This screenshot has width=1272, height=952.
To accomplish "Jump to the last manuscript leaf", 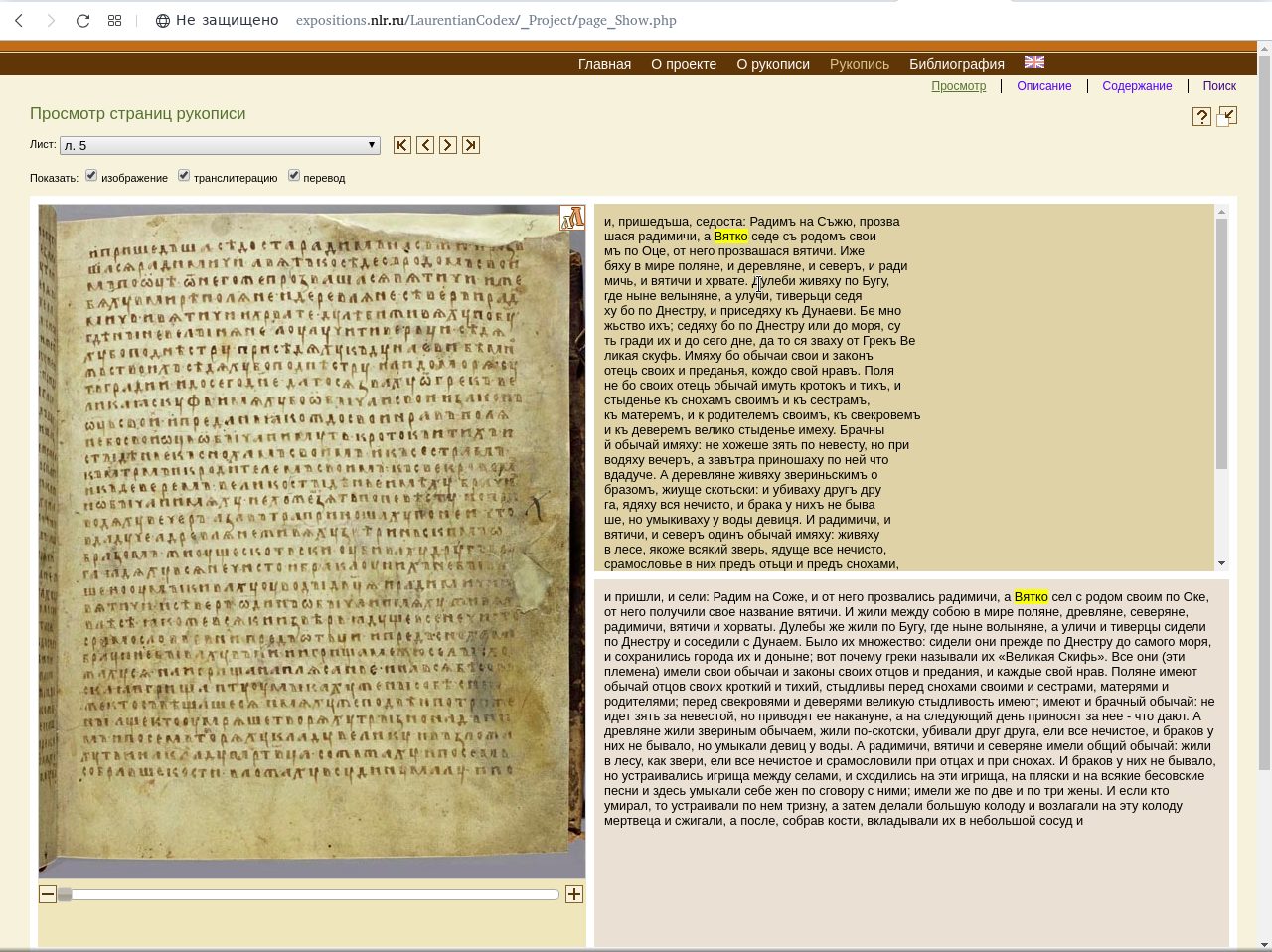I will pos(471,145).
